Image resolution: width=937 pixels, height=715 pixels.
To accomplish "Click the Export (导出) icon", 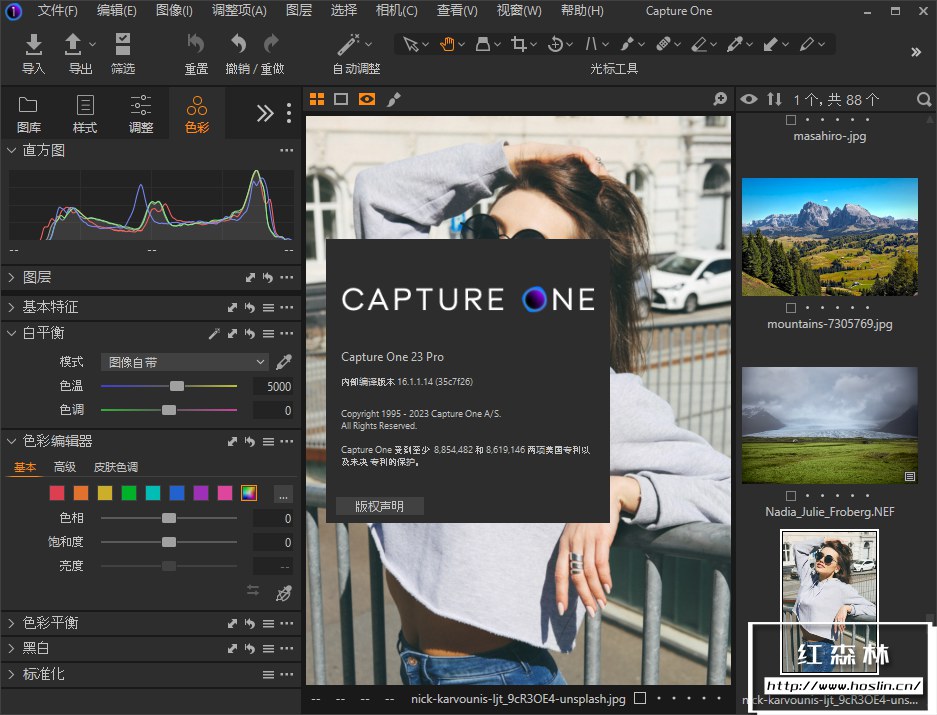I will (74, 44).
